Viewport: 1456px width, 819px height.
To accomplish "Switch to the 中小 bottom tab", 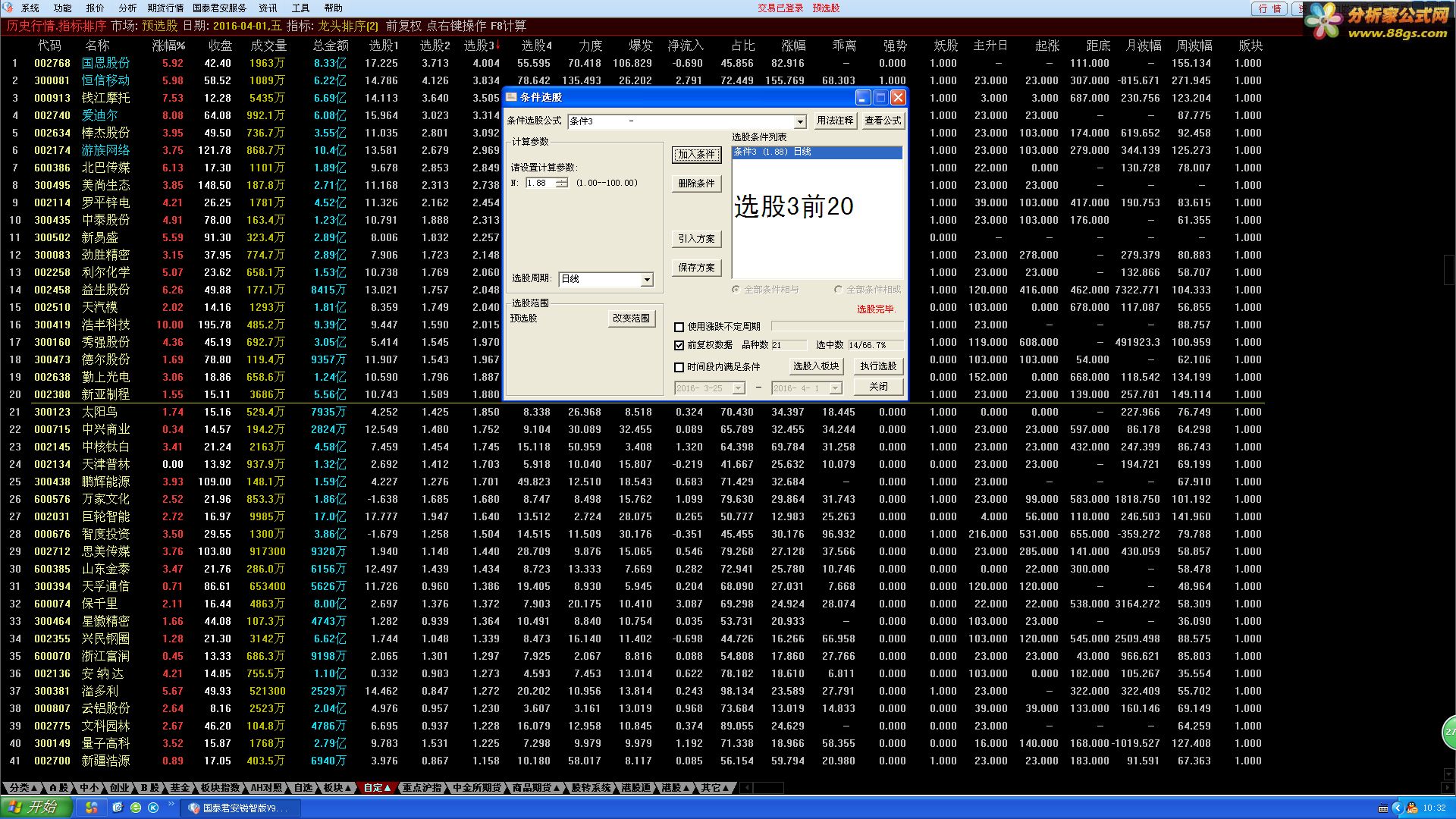I will click(x=89, y=788).
